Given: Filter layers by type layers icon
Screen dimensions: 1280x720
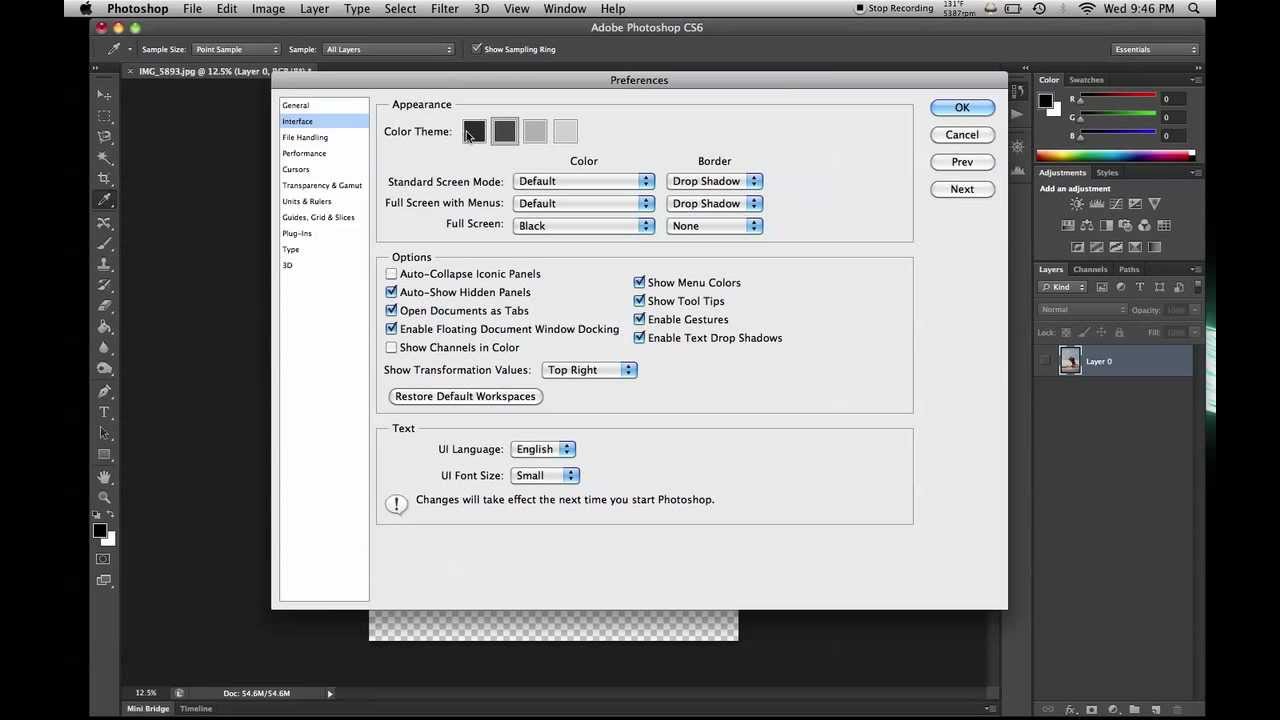Looking at the screenshot, I should (1140, 287).
